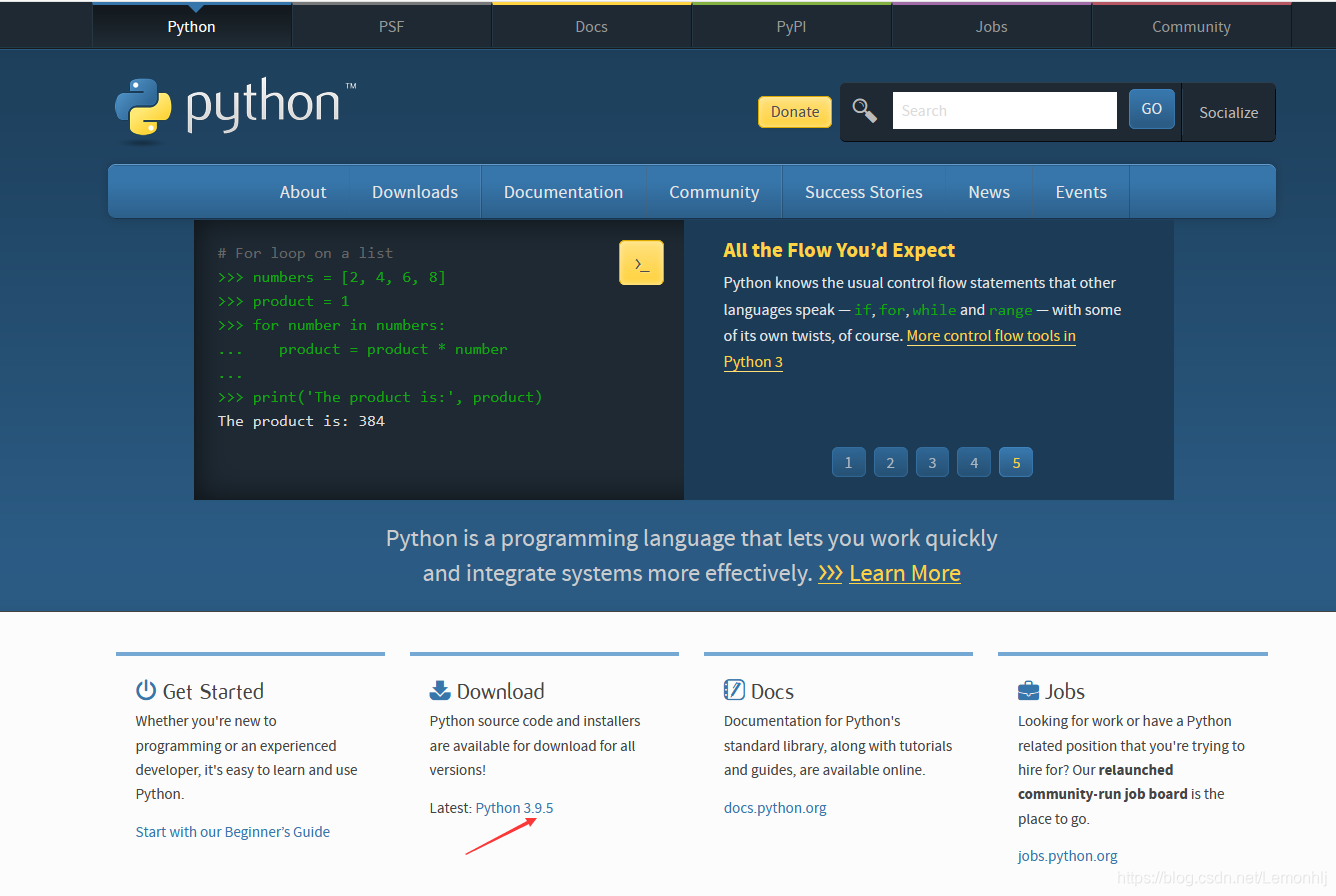Click the Docs notebook icon
Viewport: 1336px width, 896px height.
(x=734, y=690)
